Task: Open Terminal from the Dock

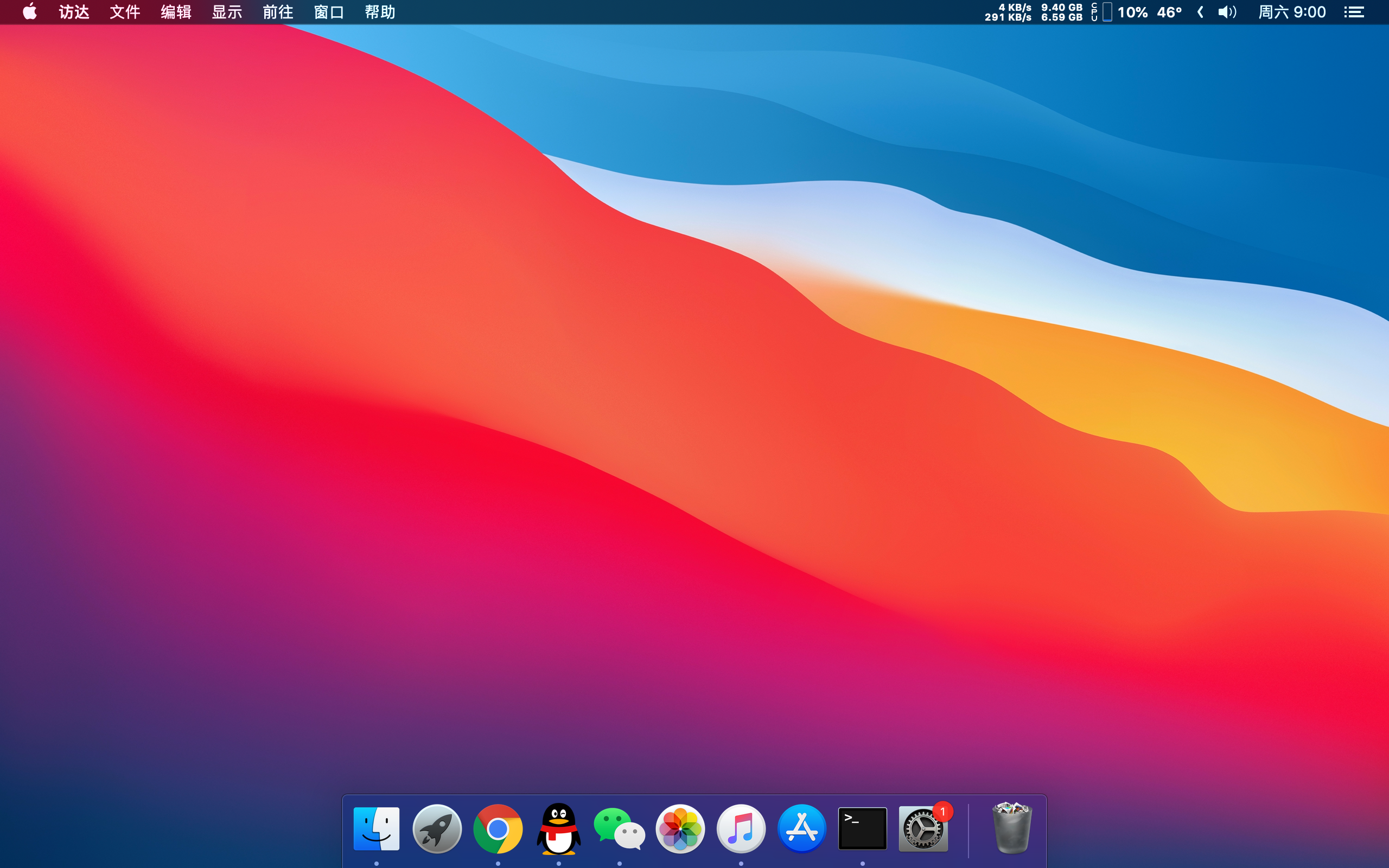Action: click(863, 828)
